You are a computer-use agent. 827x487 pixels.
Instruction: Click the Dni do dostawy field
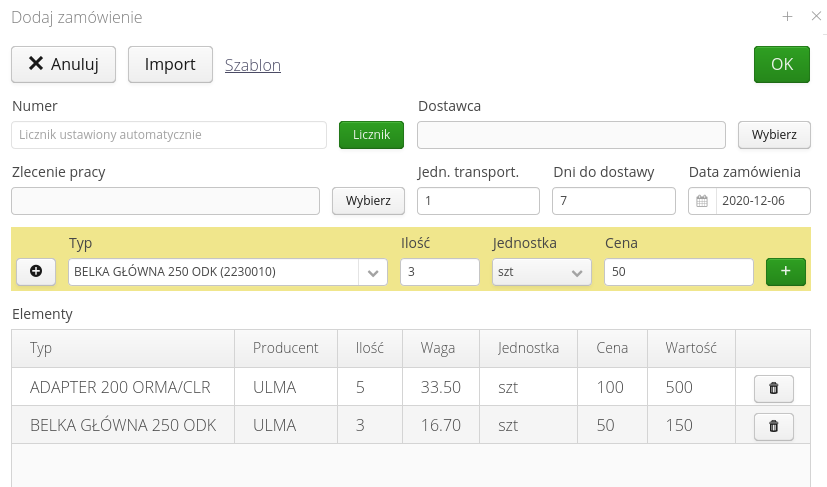[x=613, y=201]
